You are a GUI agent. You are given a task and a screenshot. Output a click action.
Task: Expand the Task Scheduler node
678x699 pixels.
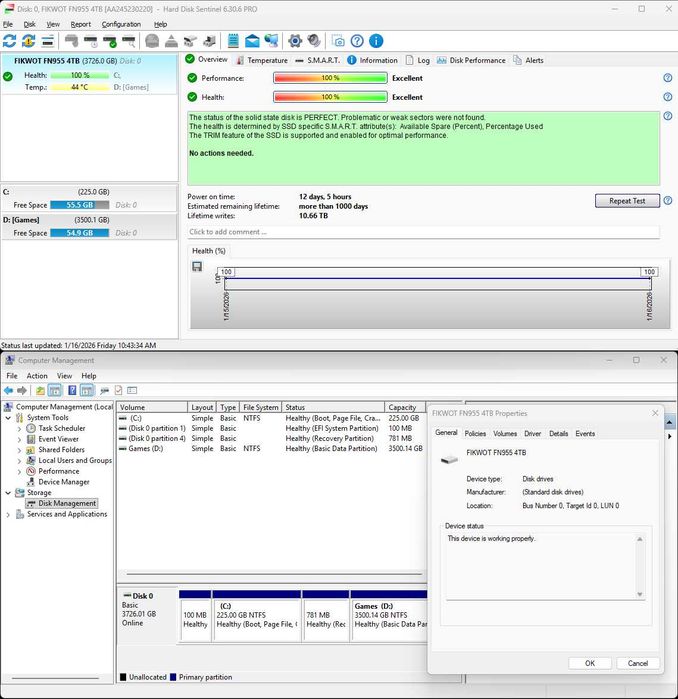19,428
